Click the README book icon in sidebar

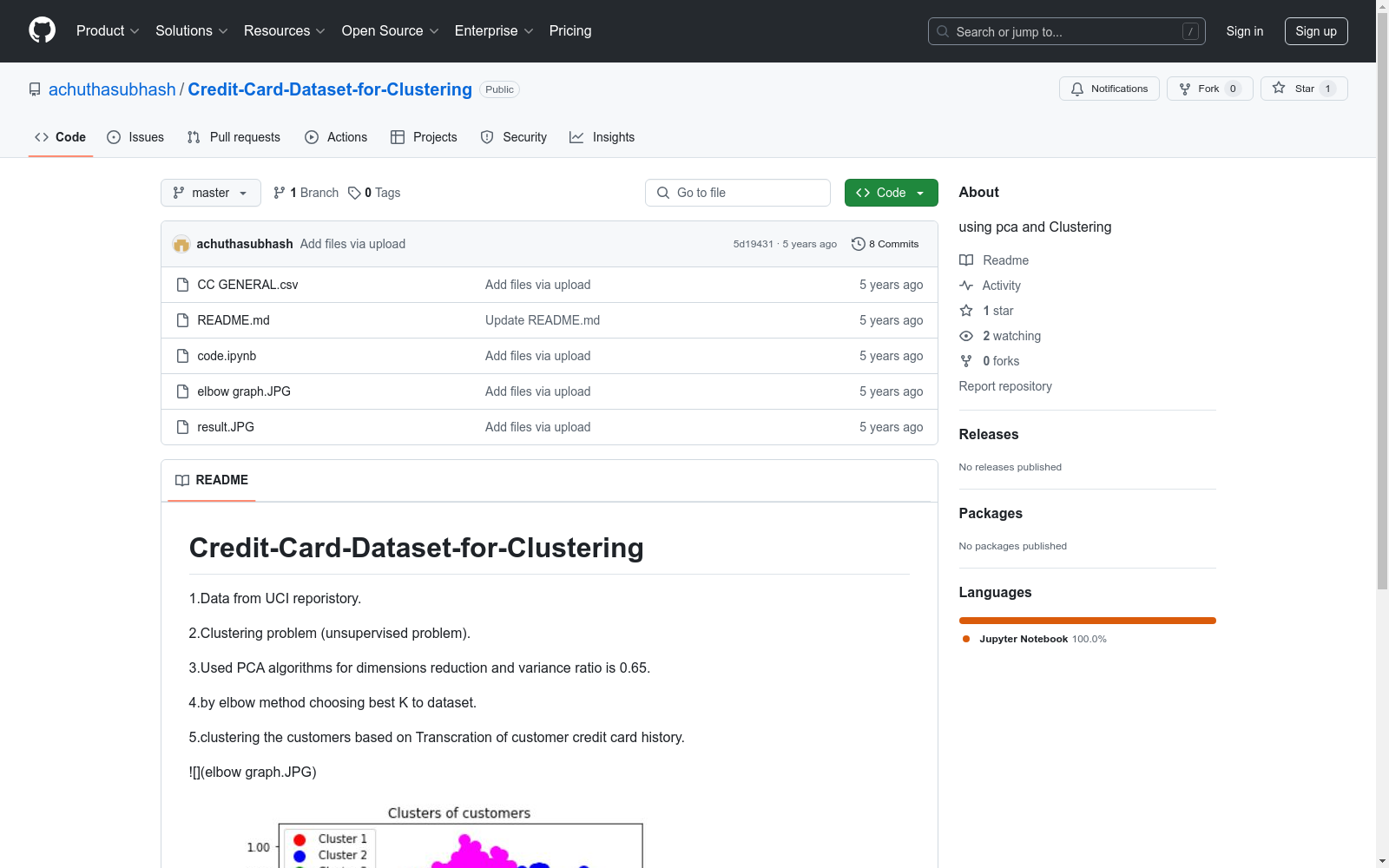(x=965, y=260)
